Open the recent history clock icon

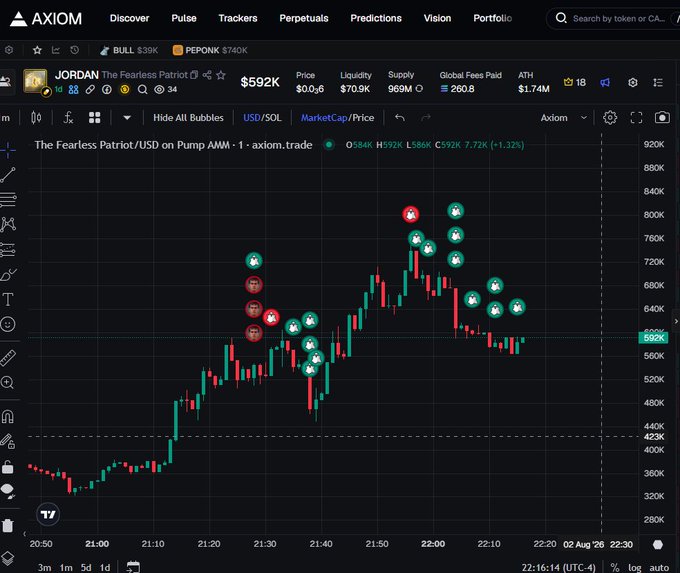(x=75, y=50)
